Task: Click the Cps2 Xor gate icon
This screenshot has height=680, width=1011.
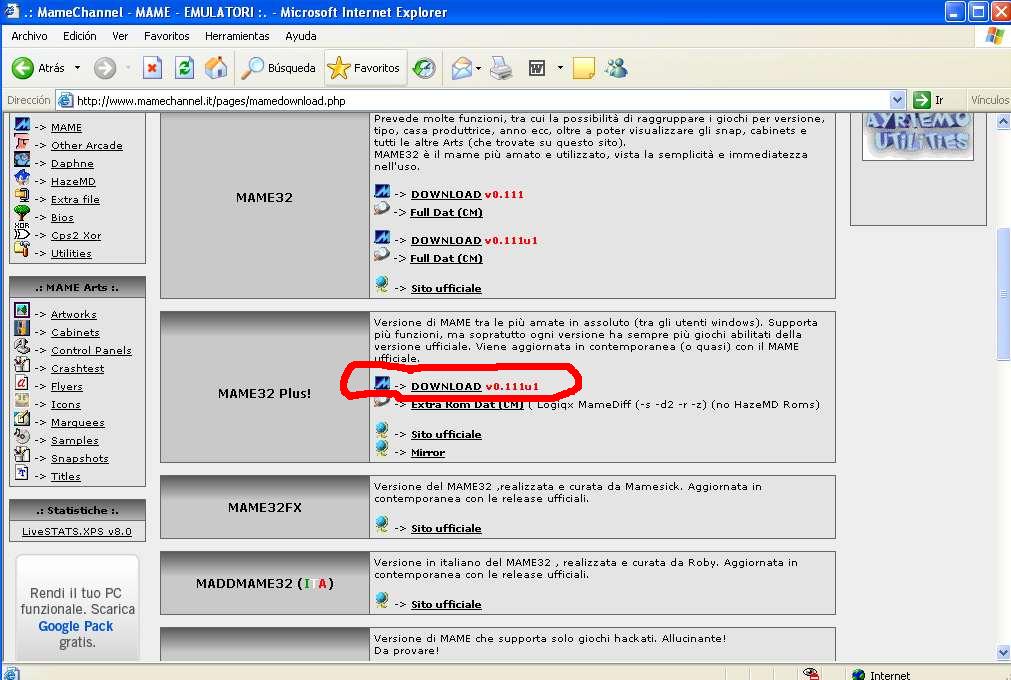Action: click(x=22, y=233)
